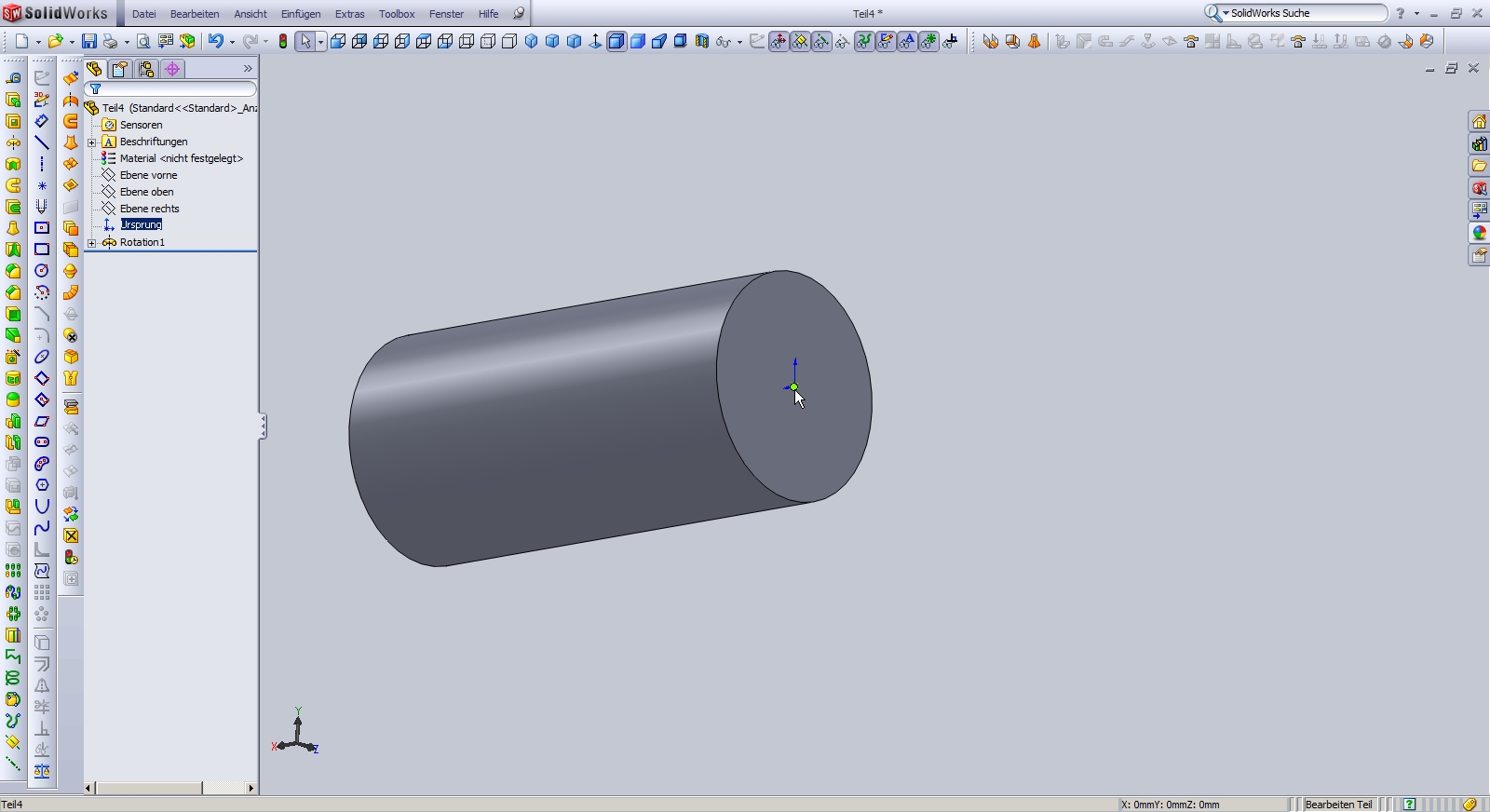The width and height of the screenshot is (1490, 812).
Task: Expand the Beschriftungen tree node
Action: 92,142
